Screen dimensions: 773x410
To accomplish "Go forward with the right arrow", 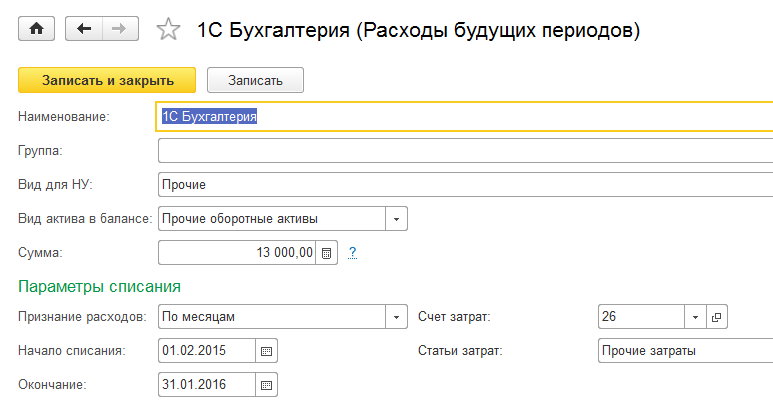I will click(x=120, y=30).
